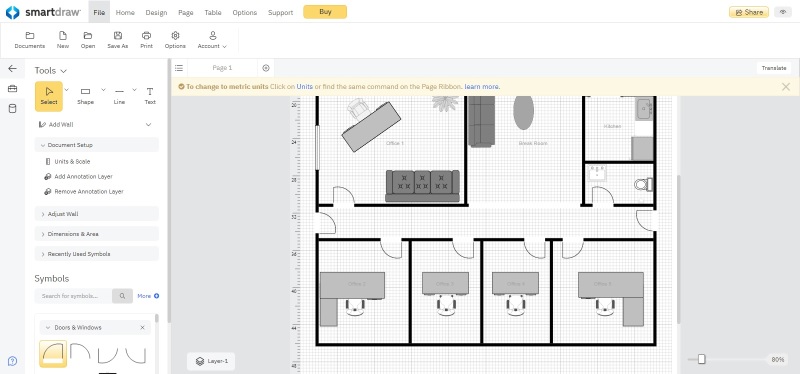Open the data cylinder sidebar icon
The width and height of the screenshot is (800, 374).
(12, 108)
